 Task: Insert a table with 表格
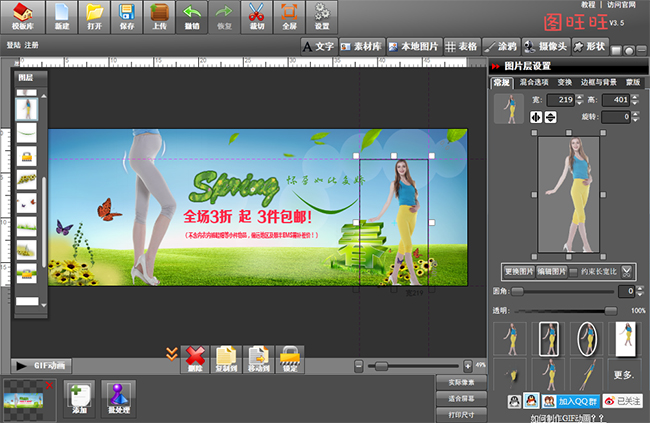(462, 46)
